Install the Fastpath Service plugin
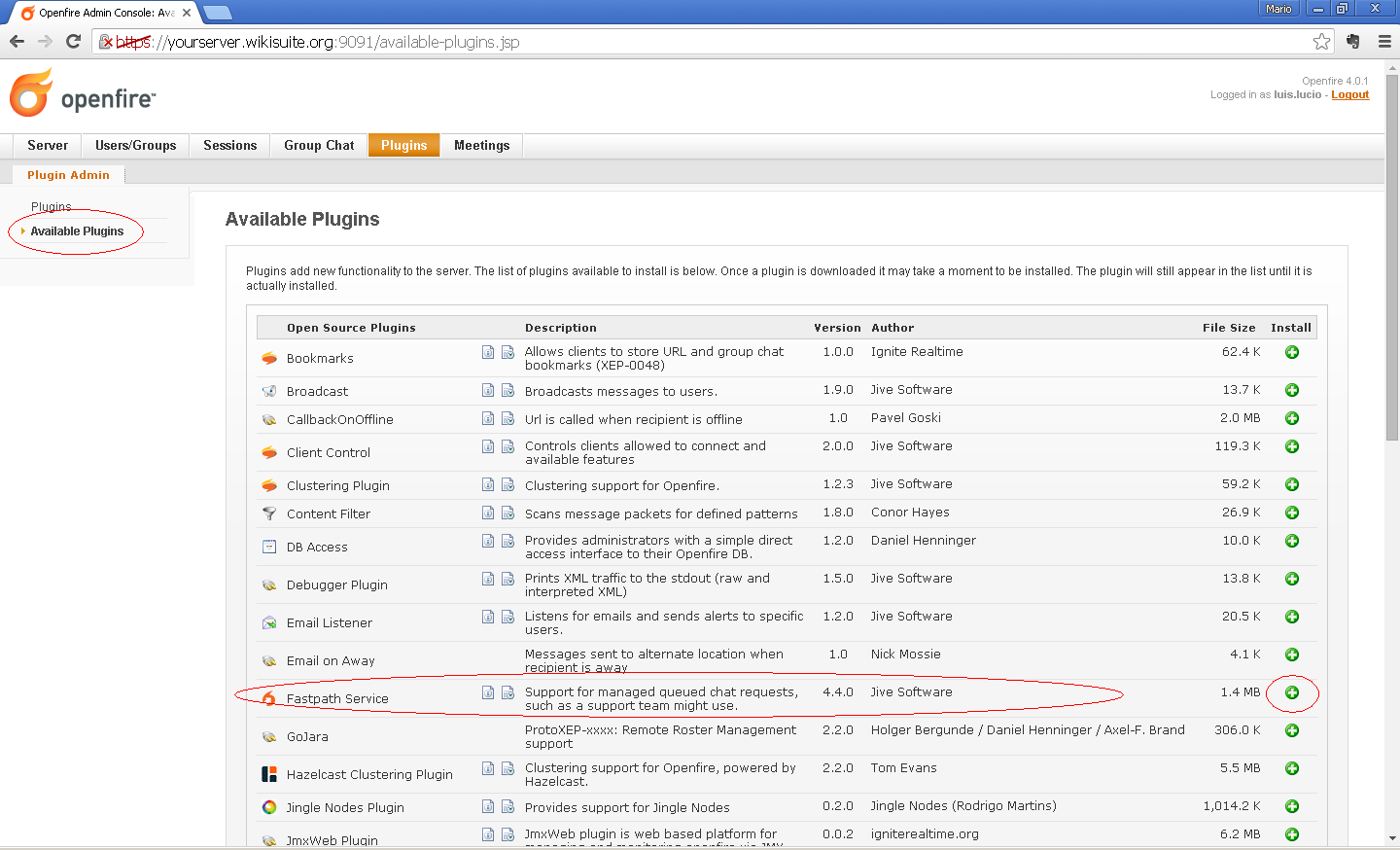1400x850 pixels. click(1292, 692)
